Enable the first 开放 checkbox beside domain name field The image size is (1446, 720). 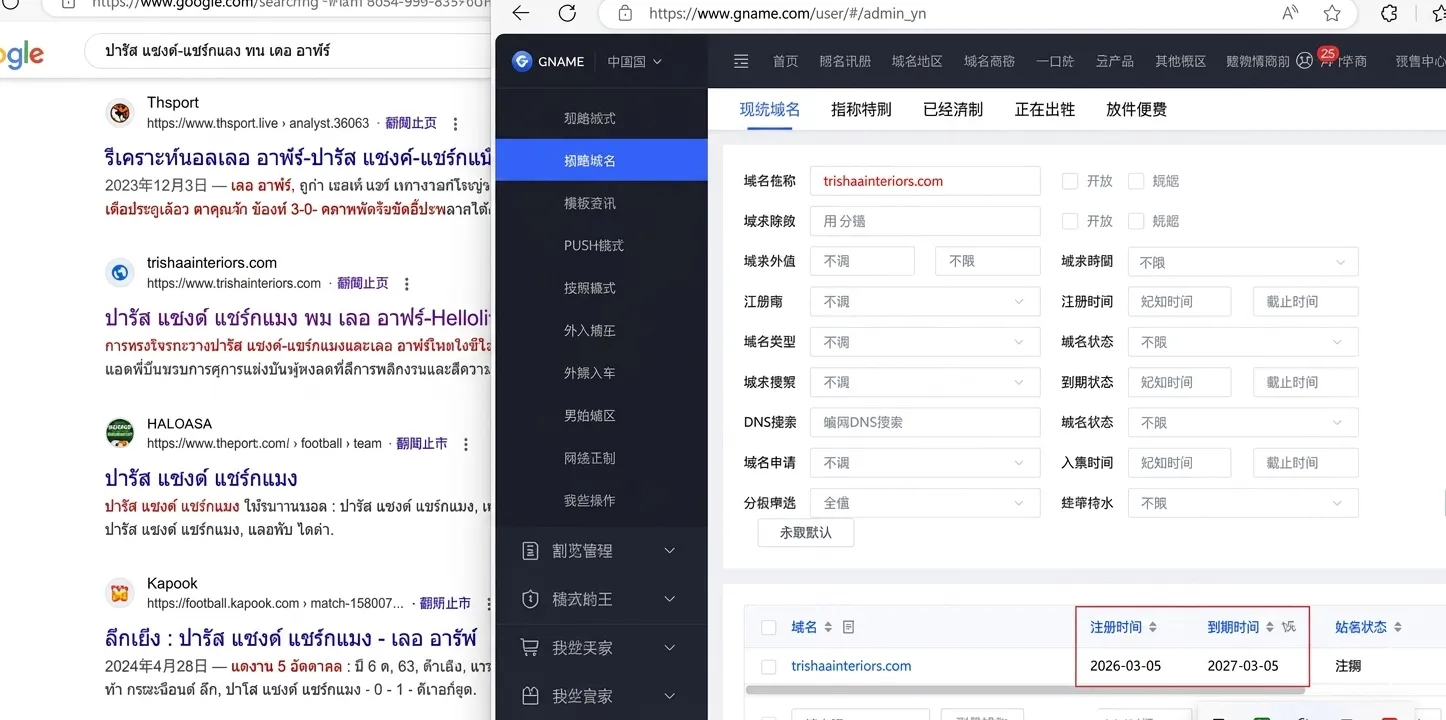[x=1070, y=181]
